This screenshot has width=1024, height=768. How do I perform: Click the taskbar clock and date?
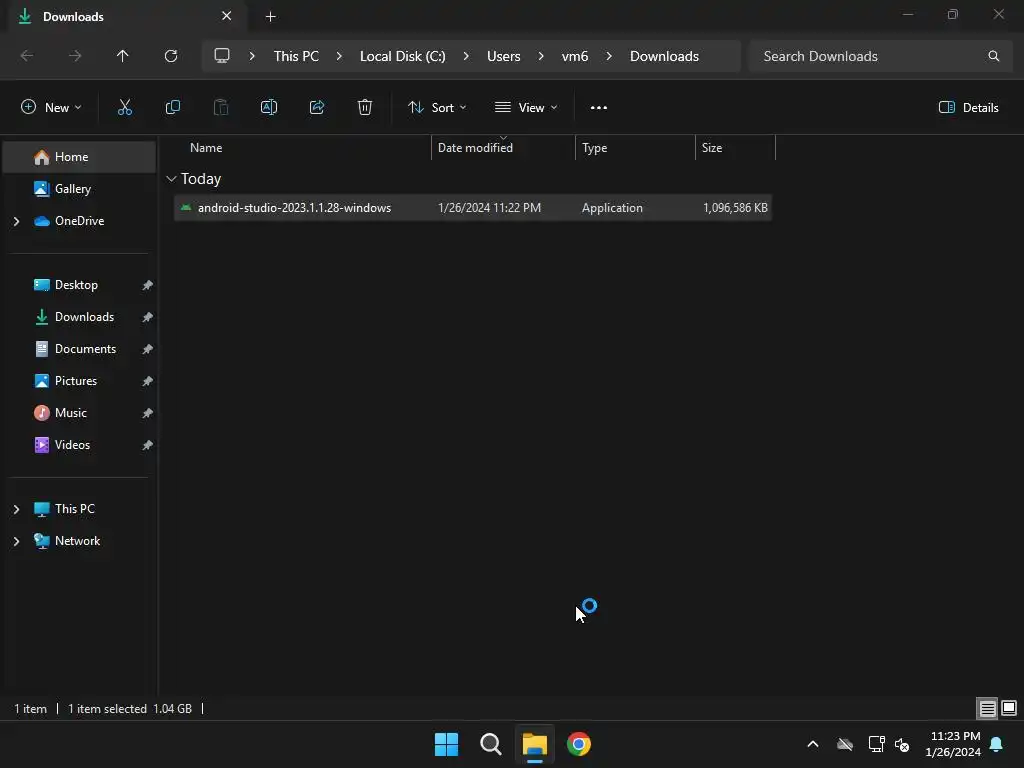pyautogui.click(x=953, y=744)
